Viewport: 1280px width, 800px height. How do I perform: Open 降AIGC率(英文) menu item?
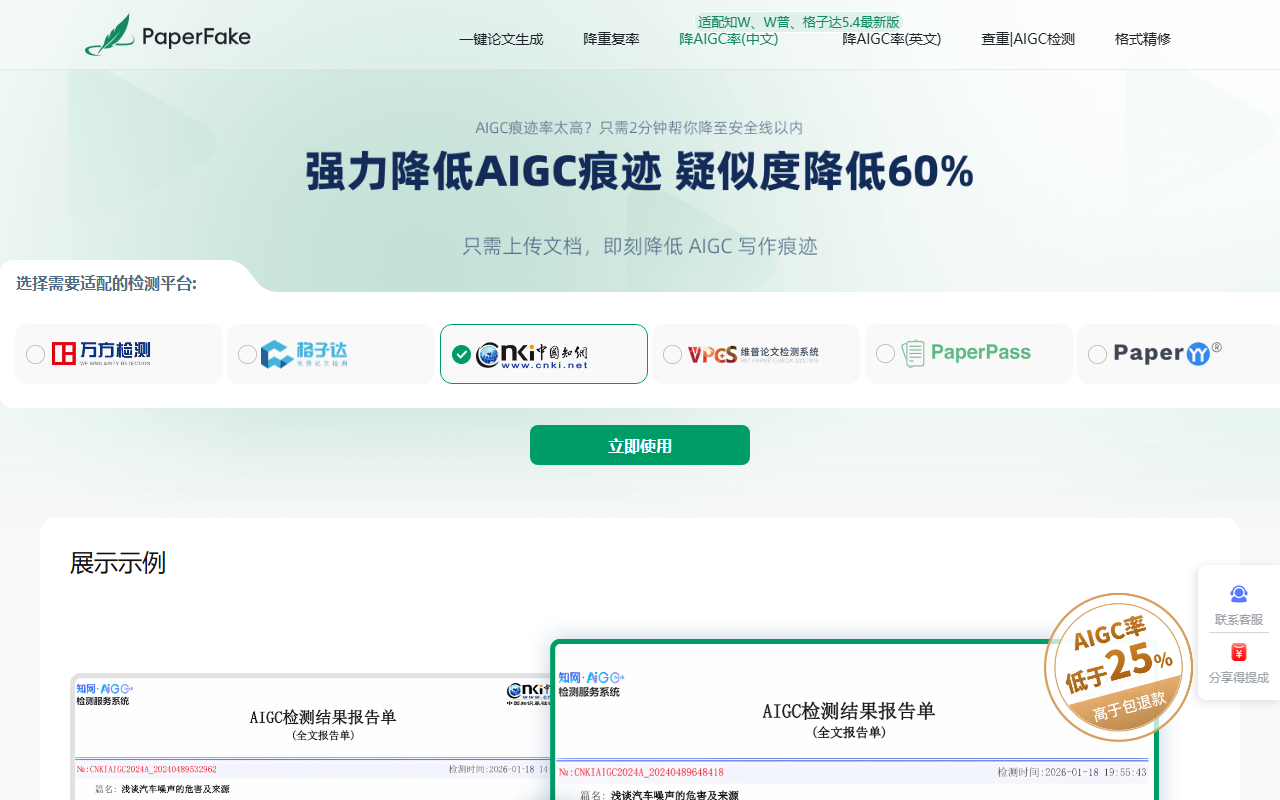pos(891,40)
